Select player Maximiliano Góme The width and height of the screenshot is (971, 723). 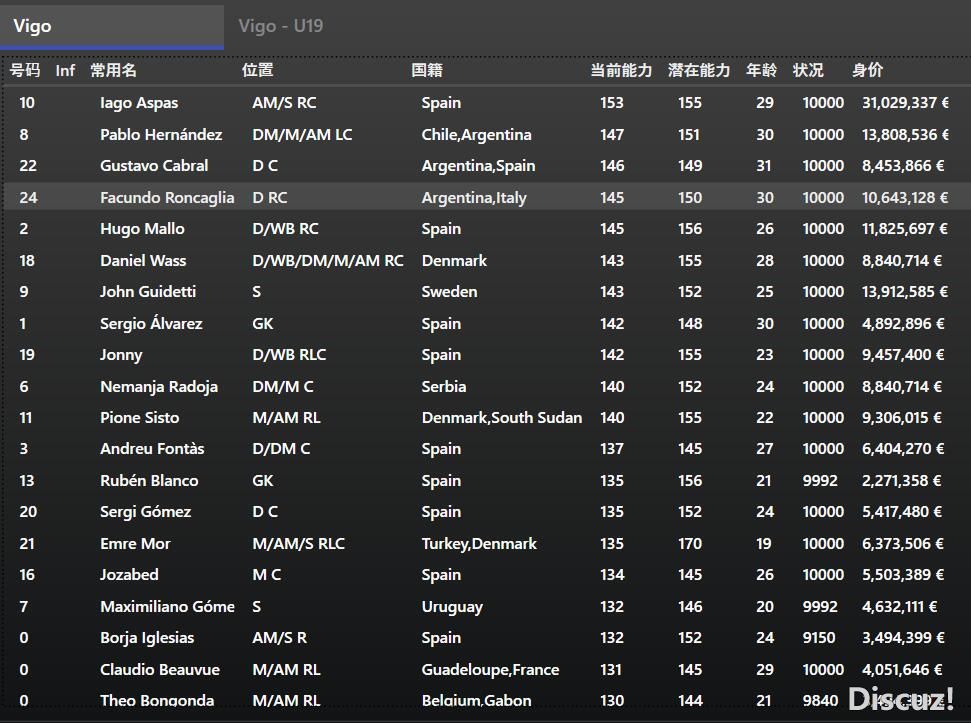tap(167, 607)
